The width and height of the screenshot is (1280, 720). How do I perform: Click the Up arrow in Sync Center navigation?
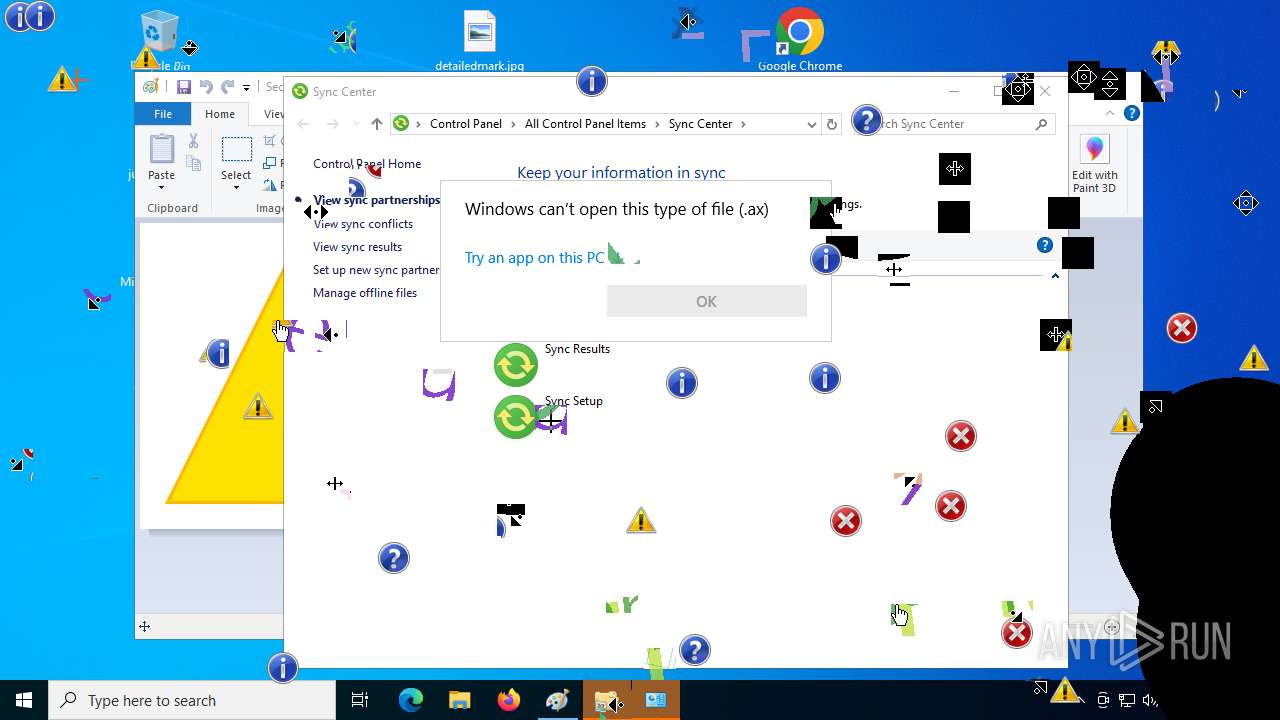click(x=376, y=124)
